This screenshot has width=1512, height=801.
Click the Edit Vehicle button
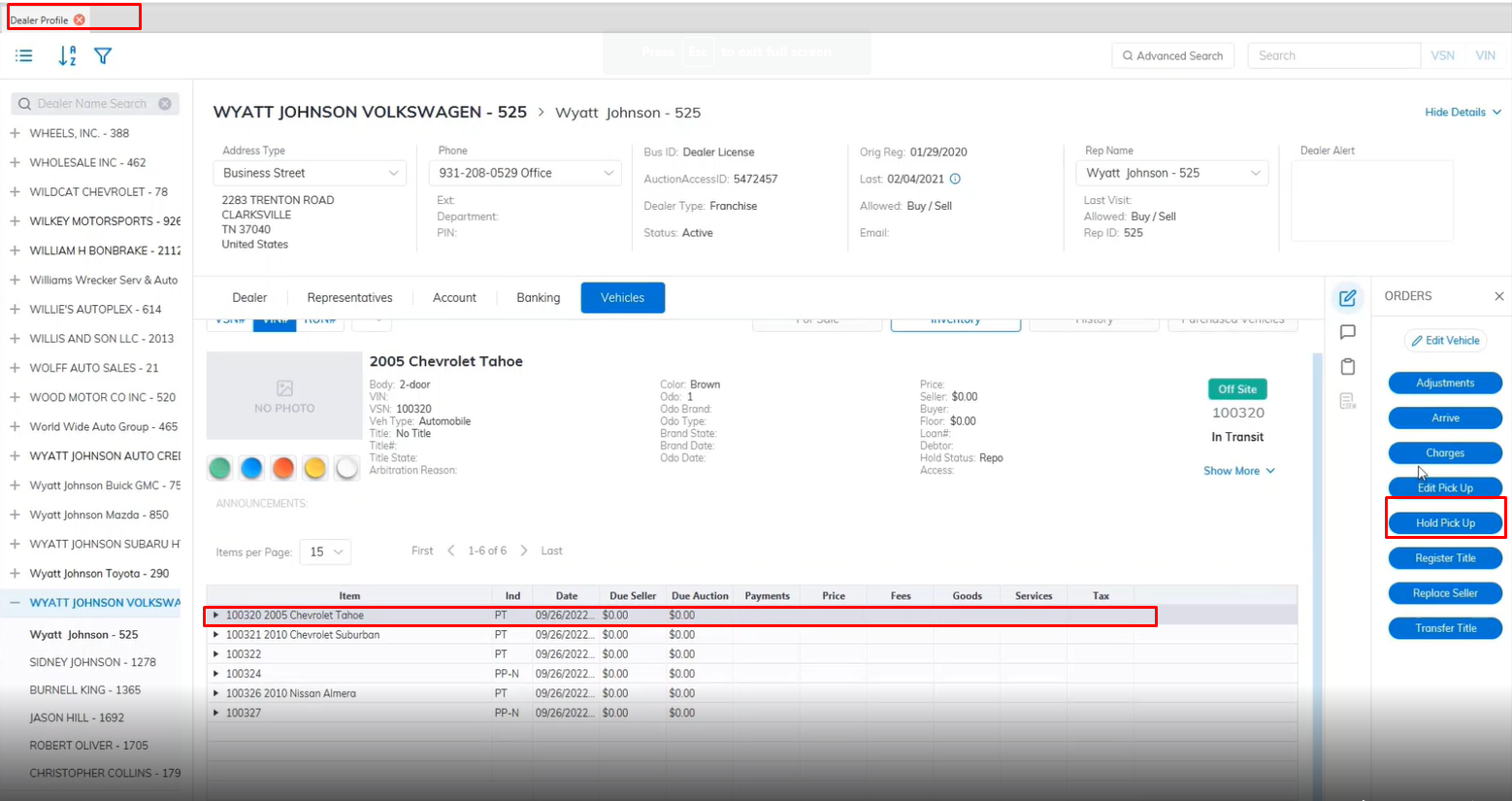coord(1445,341)
